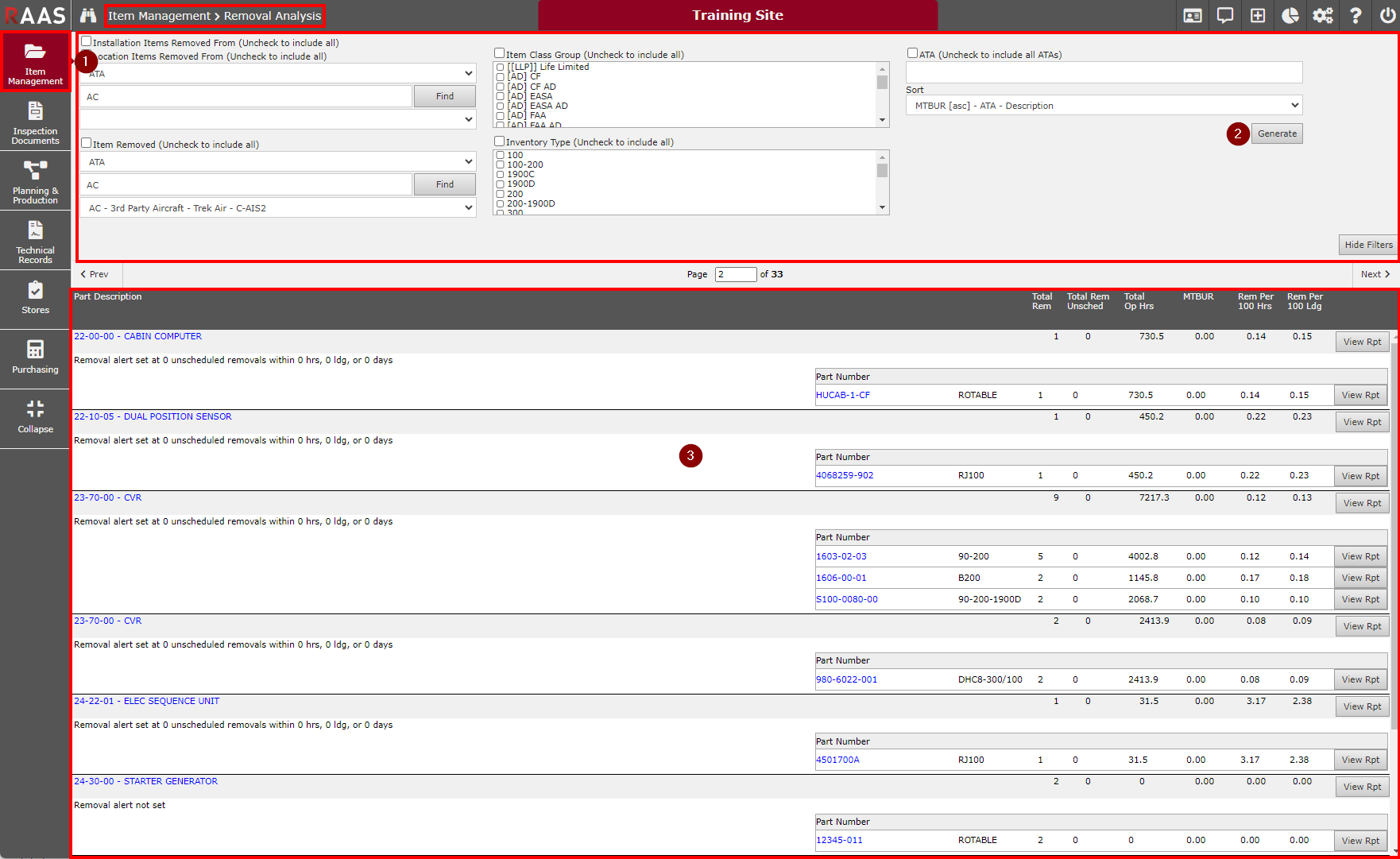Image resolution: width=1400 pixels, height=859 pixels.
Task: Click the binoculars search icon
Action: [x=87, y=16]
